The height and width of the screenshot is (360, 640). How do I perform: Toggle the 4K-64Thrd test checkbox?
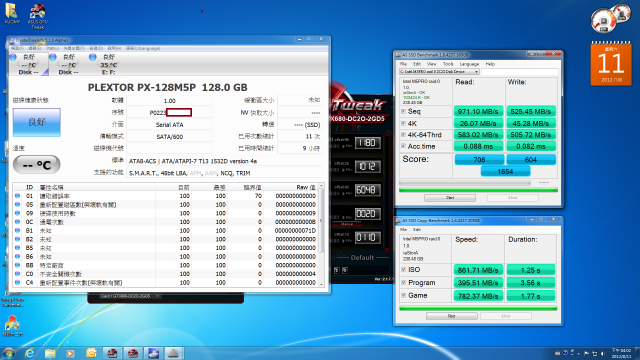tap(403, 135)
